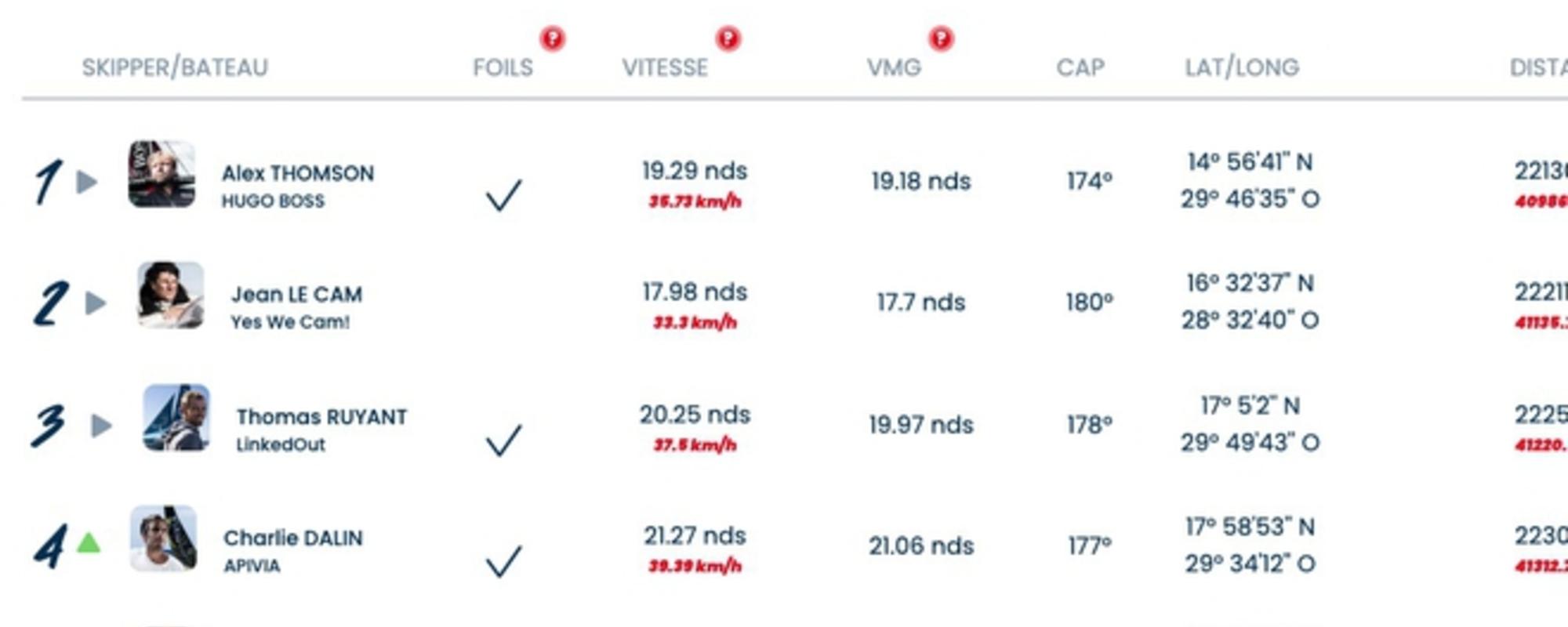Open the Alex THOMSON skipper link
The image size is (1568, 627).
click(x=298, y=173)
